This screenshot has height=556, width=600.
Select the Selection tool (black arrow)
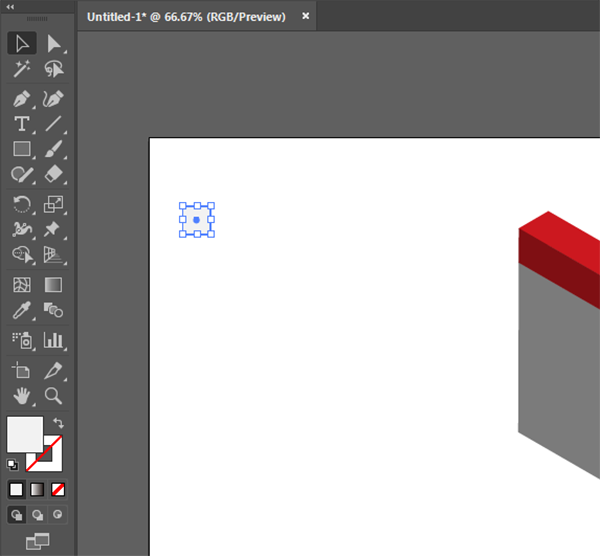21,43
